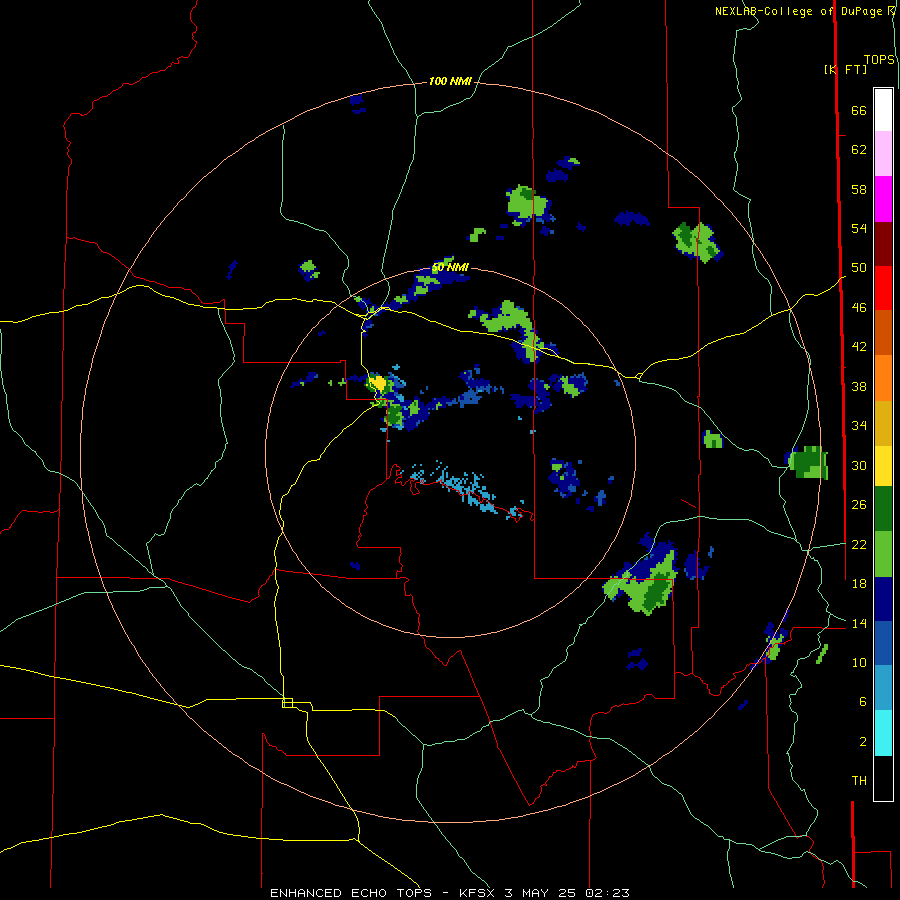Screen dimensions: 900x900
Task: Click the 38 legend value
Action: pos(859,386)
